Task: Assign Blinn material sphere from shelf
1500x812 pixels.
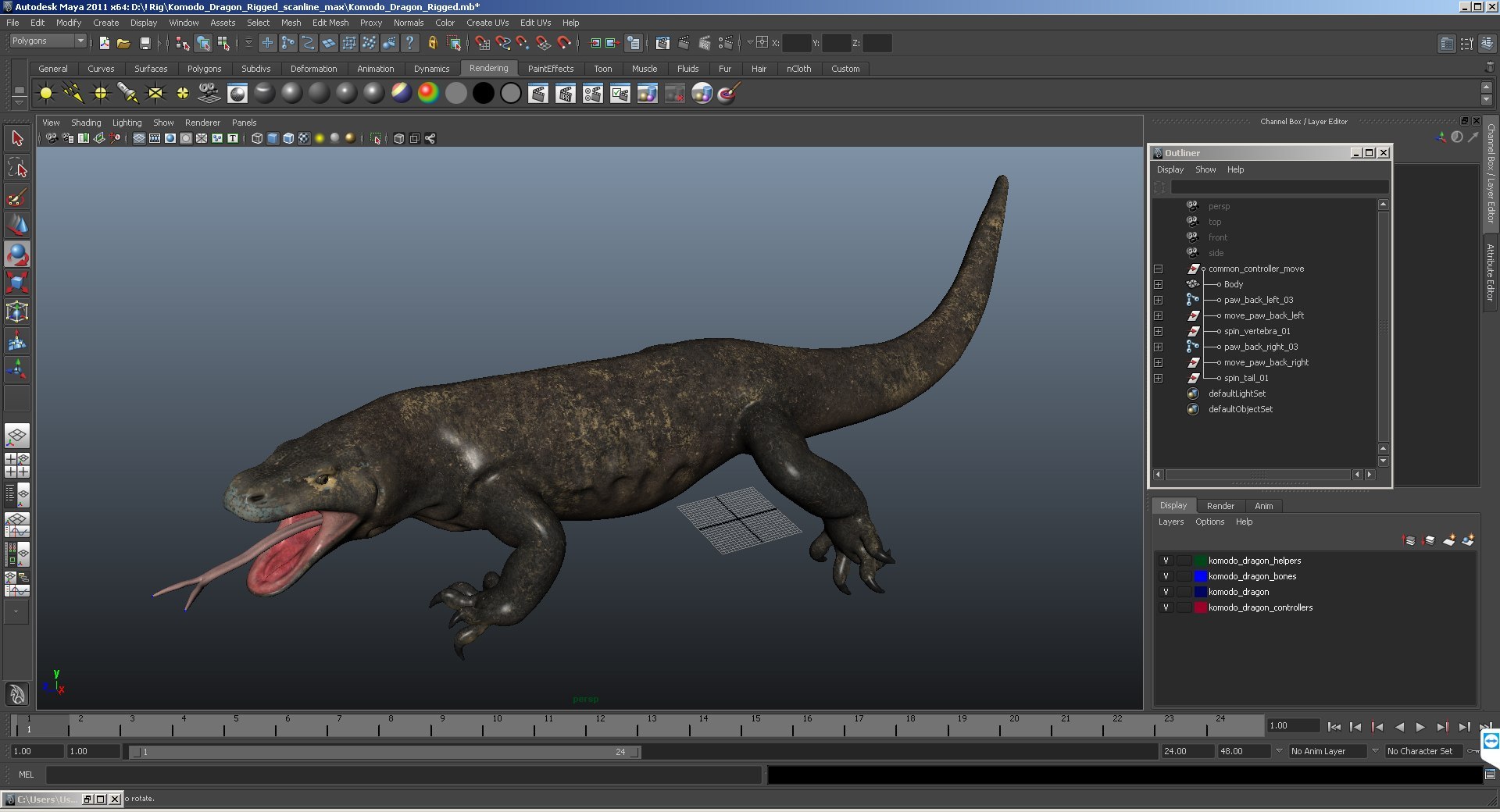Action: point(292,94)
